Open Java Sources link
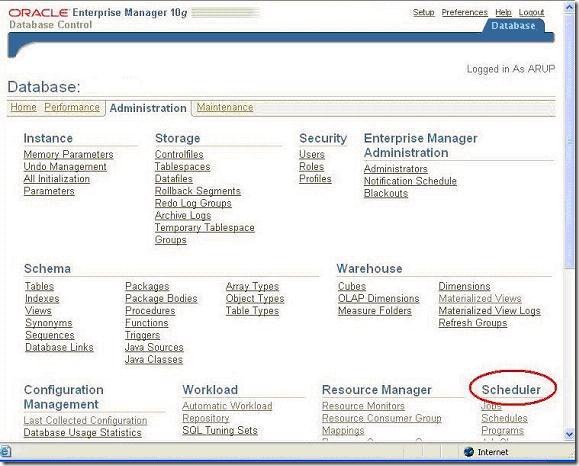The height and width of the screenshot is (466, 579). click(154, 347)
